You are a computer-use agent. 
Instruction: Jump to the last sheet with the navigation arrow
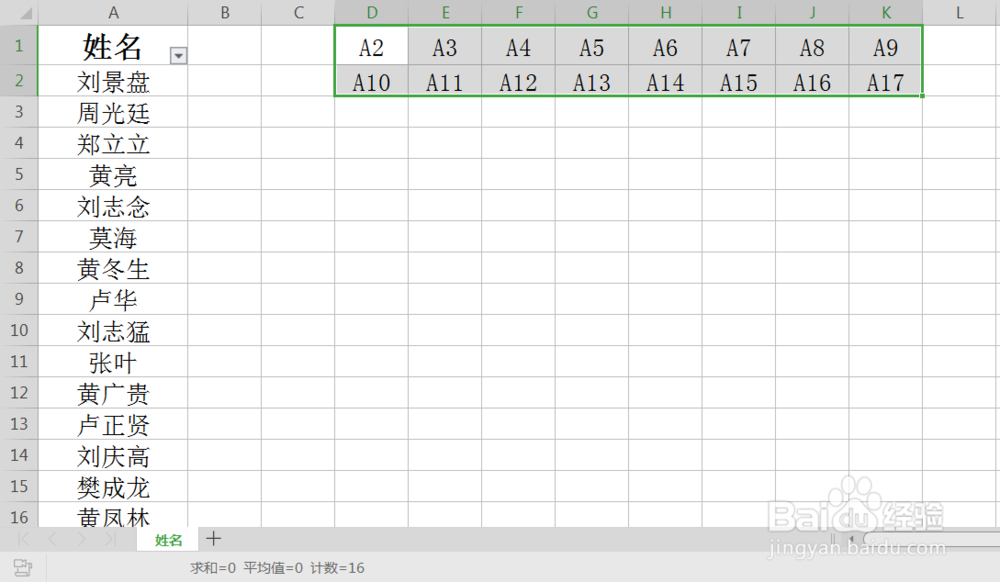(110, 539)
